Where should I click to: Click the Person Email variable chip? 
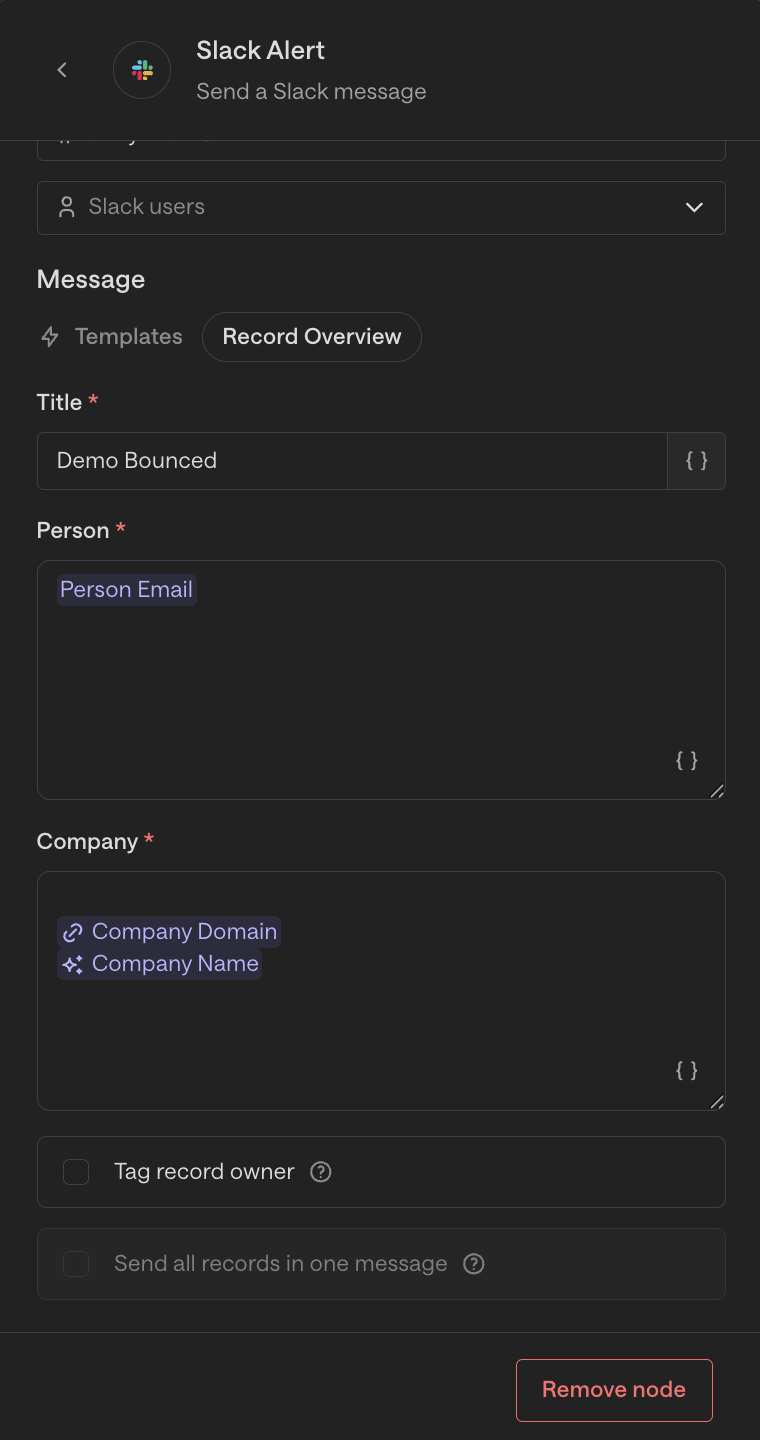126,590
